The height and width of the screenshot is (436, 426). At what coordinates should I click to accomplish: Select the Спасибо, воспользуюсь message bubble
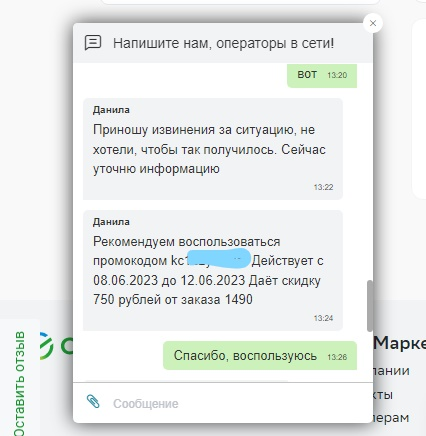click(x=260, y=355)
